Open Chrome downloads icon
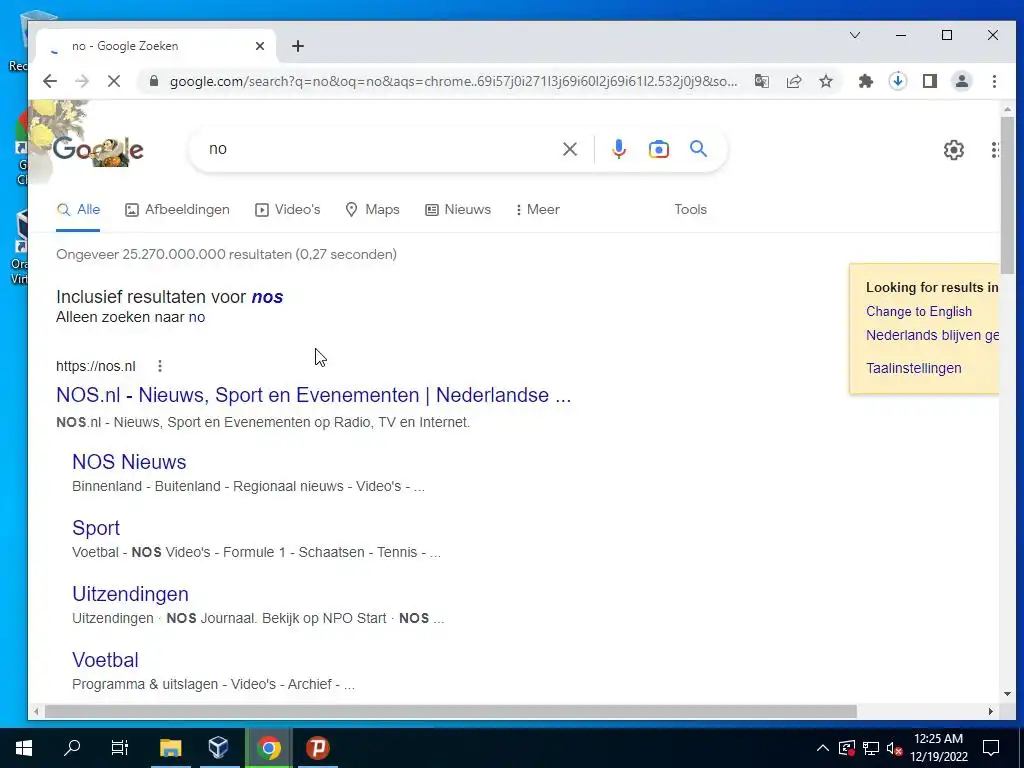 [898, 81]
